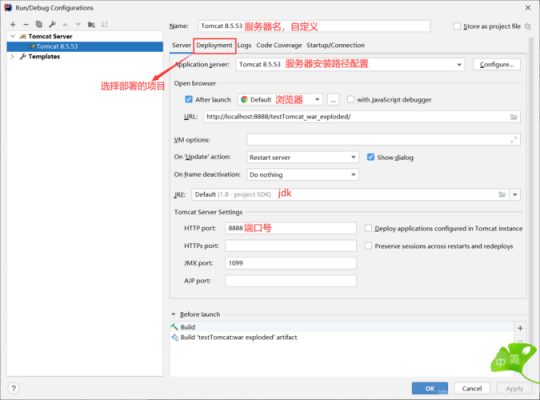Image resolution: width=540 pixels, height=400 pixels.
Task: Open help question mark icon
Action: [13, 388]
